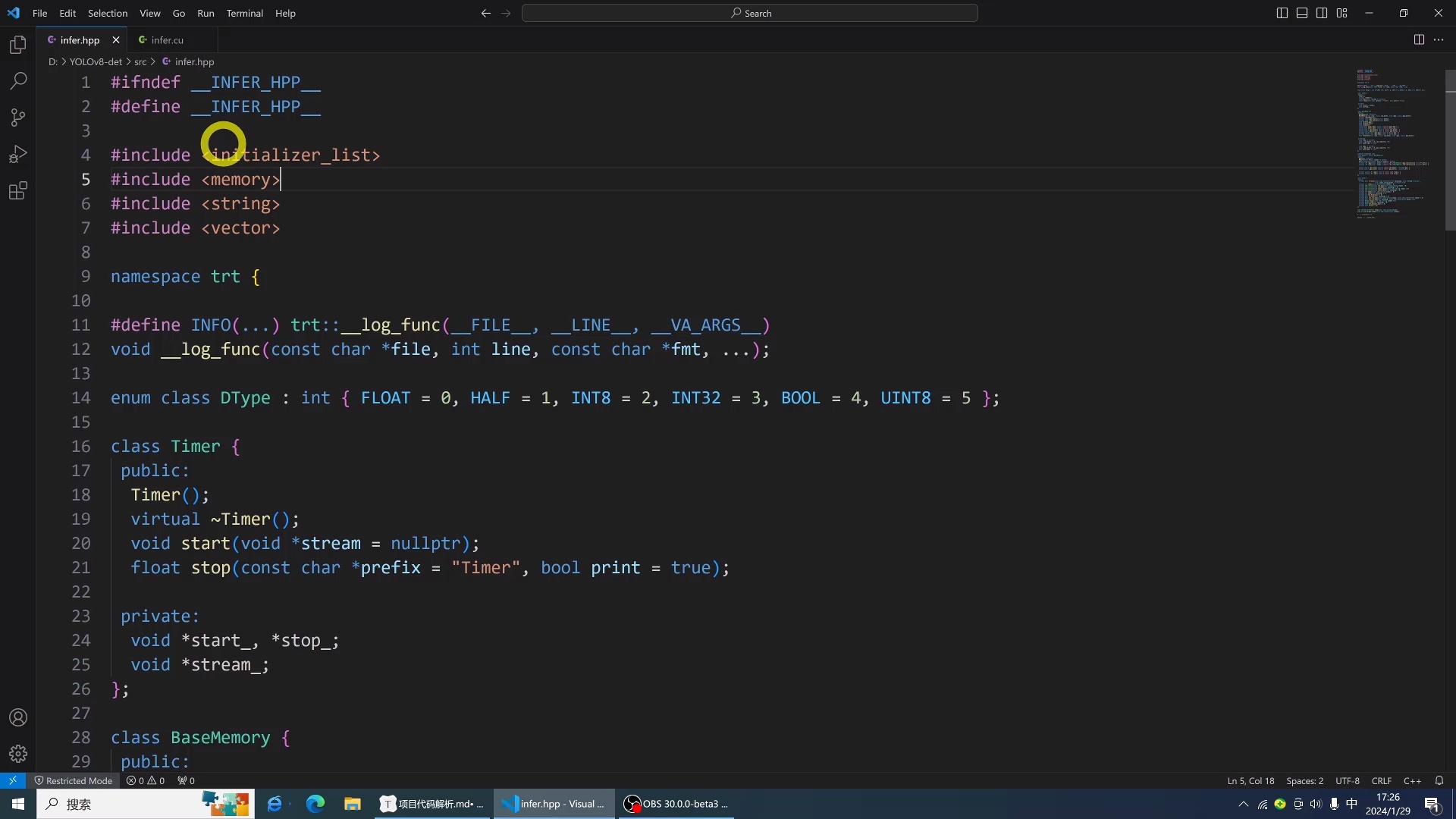Toggle the bottom panel layout button

(x=1301, y=13)
